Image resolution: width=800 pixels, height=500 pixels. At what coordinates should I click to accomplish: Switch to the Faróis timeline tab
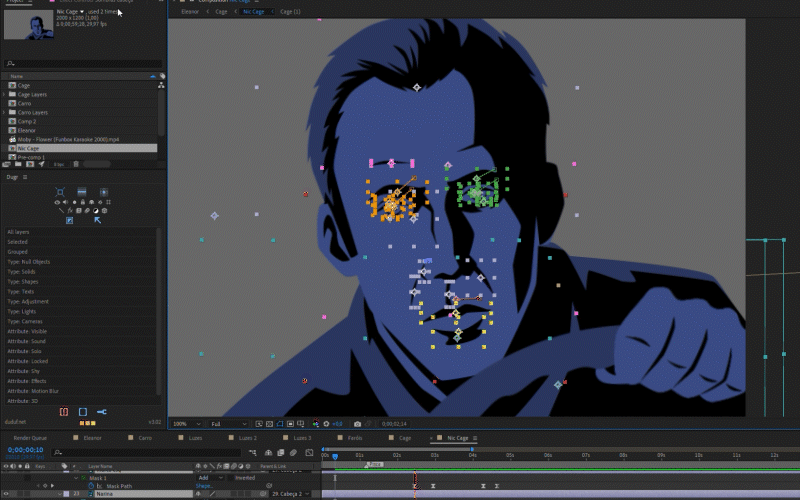[x=355, y=438]
